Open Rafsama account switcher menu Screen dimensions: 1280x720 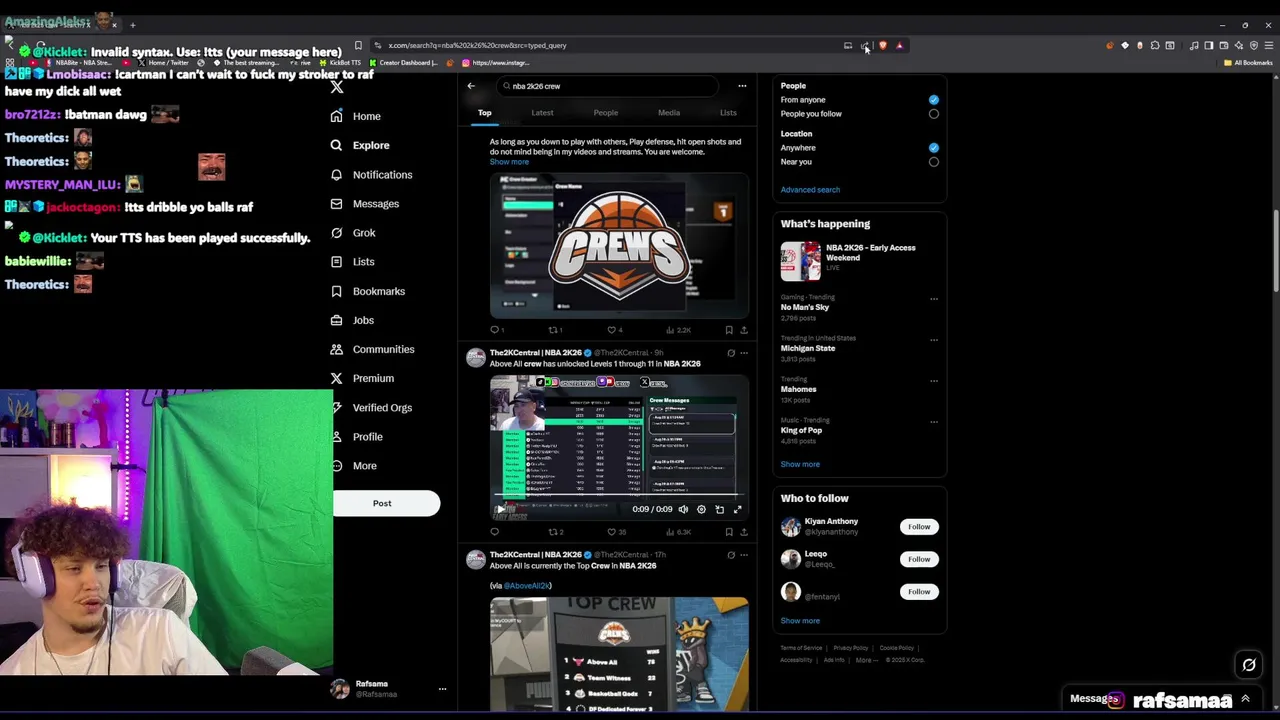(442, 689)
